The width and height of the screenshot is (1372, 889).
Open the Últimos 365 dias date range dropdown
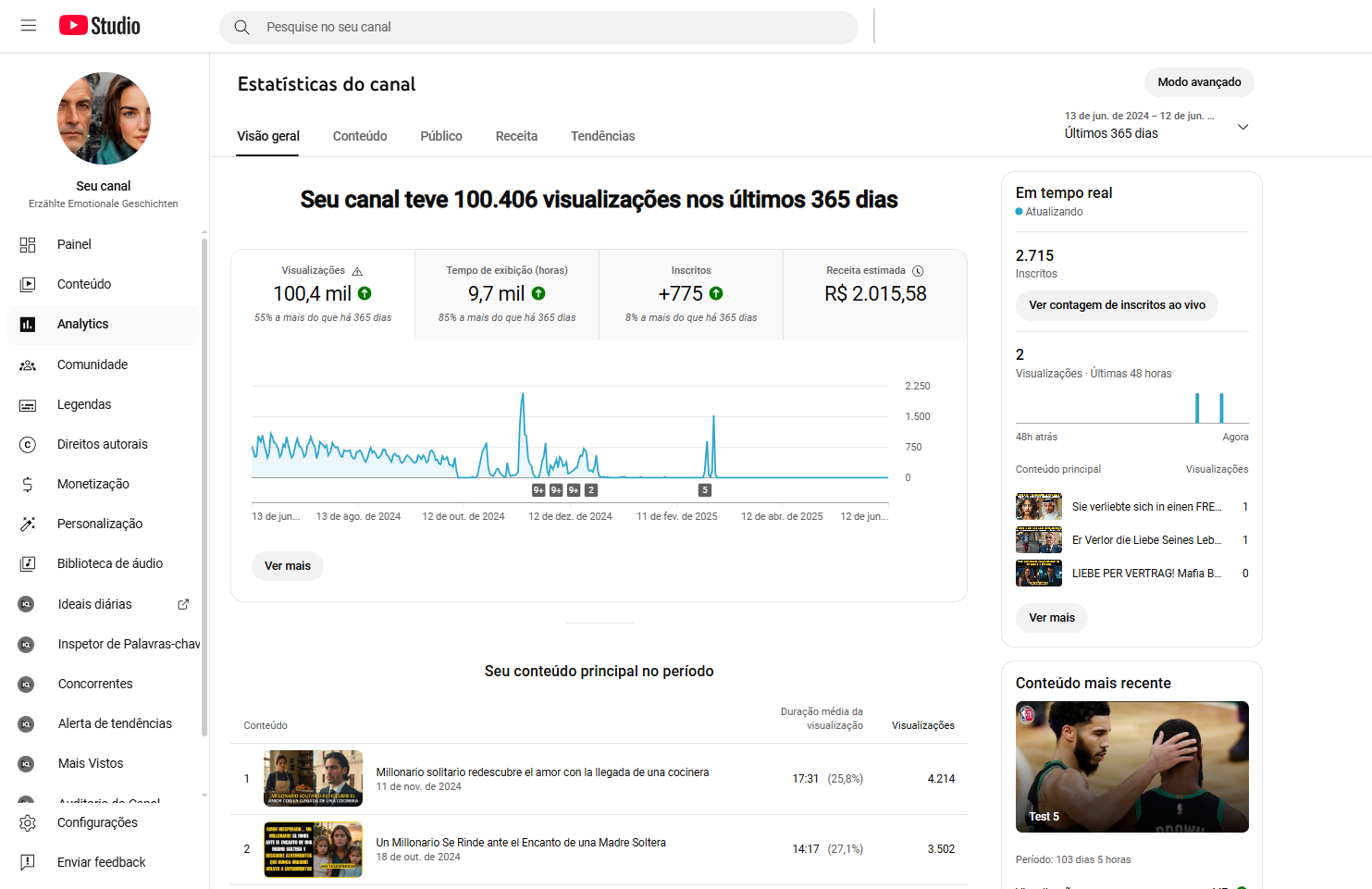click(x=1156, y=126)
